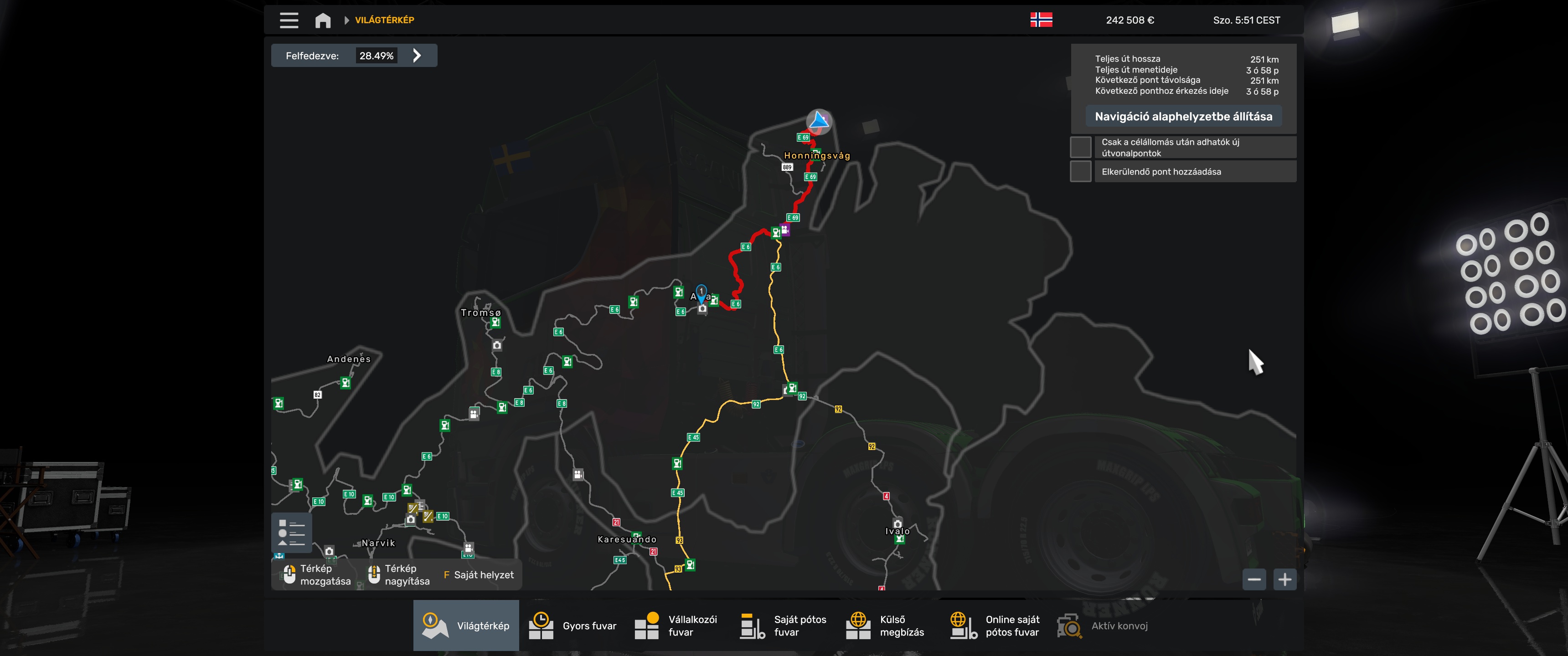The width and height of the screenshot is (1568, 656).
Task: Click waypoint 1 marker at Alta
Action: click(x=701, y=293)
